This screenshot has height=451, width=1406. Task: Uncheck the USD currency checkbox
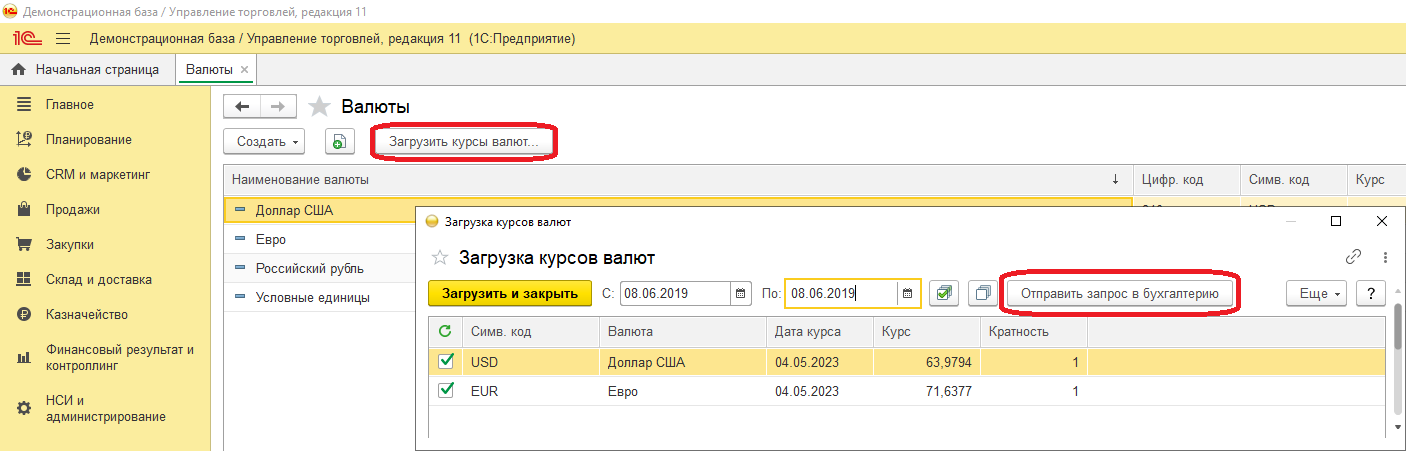pos(446,361)
